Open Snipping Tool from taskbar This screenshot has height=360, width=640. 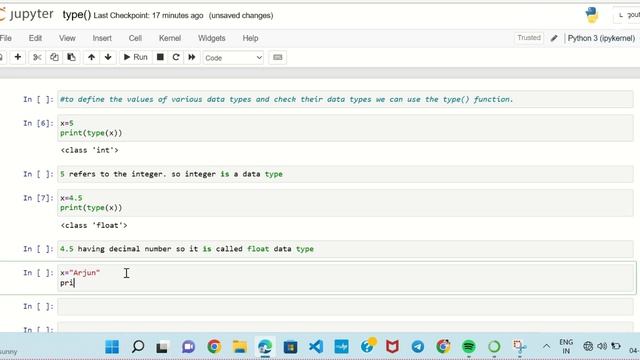(x=520, y=347)
